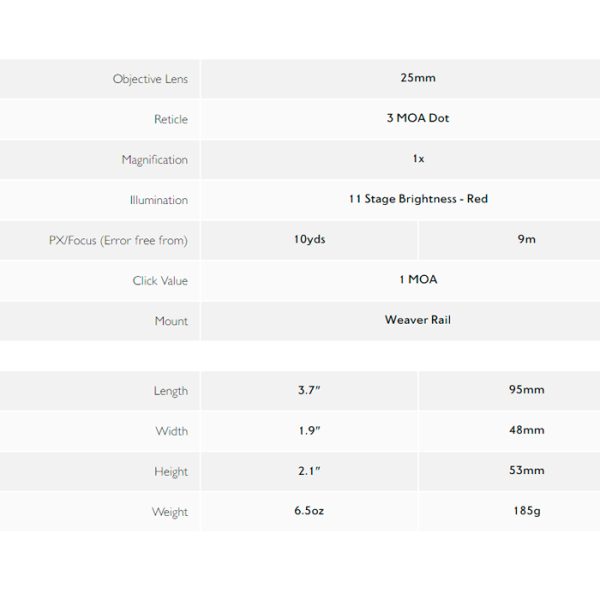Image resolution: width=600 pixels, height=600 pixels.
Task: Select the Weaver Rail mount value
Action: 418,320
